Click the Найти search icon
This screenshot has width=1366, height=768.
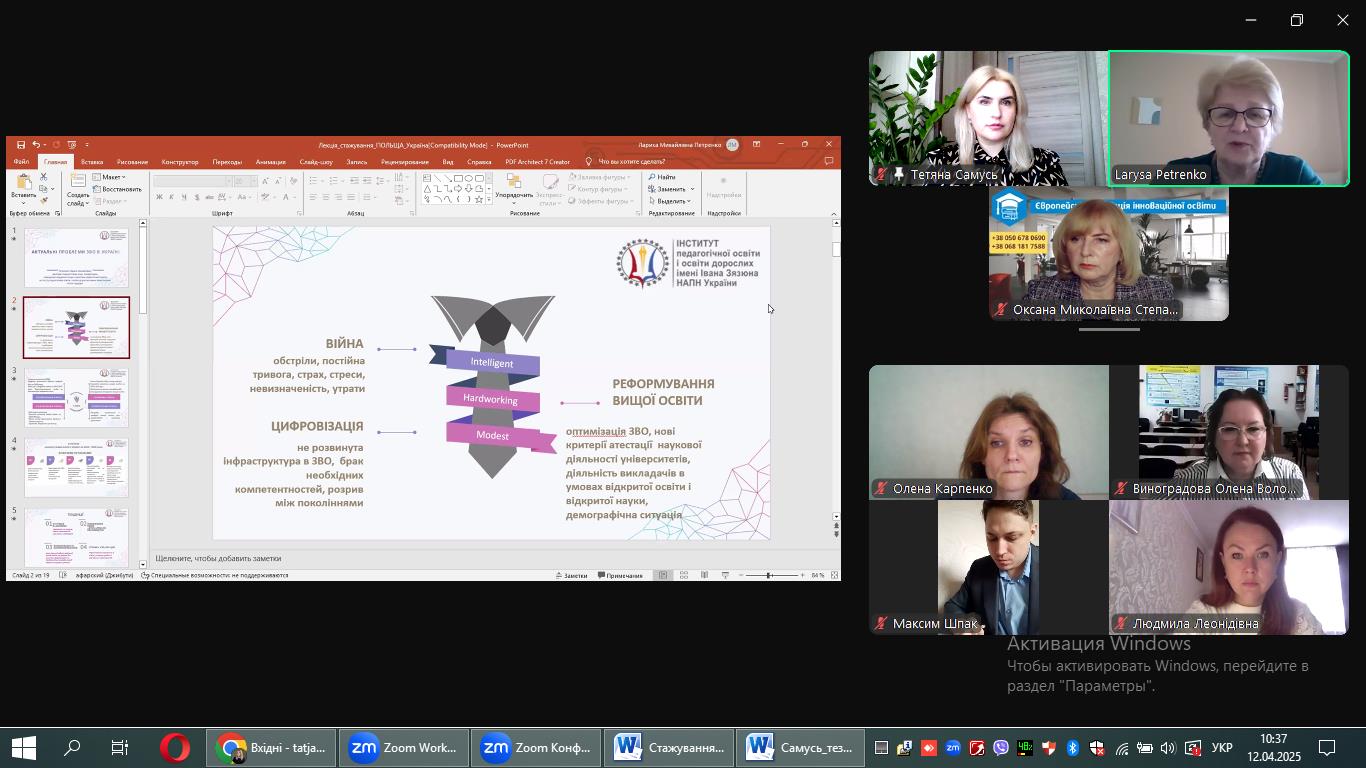click(x=652, y=177)
